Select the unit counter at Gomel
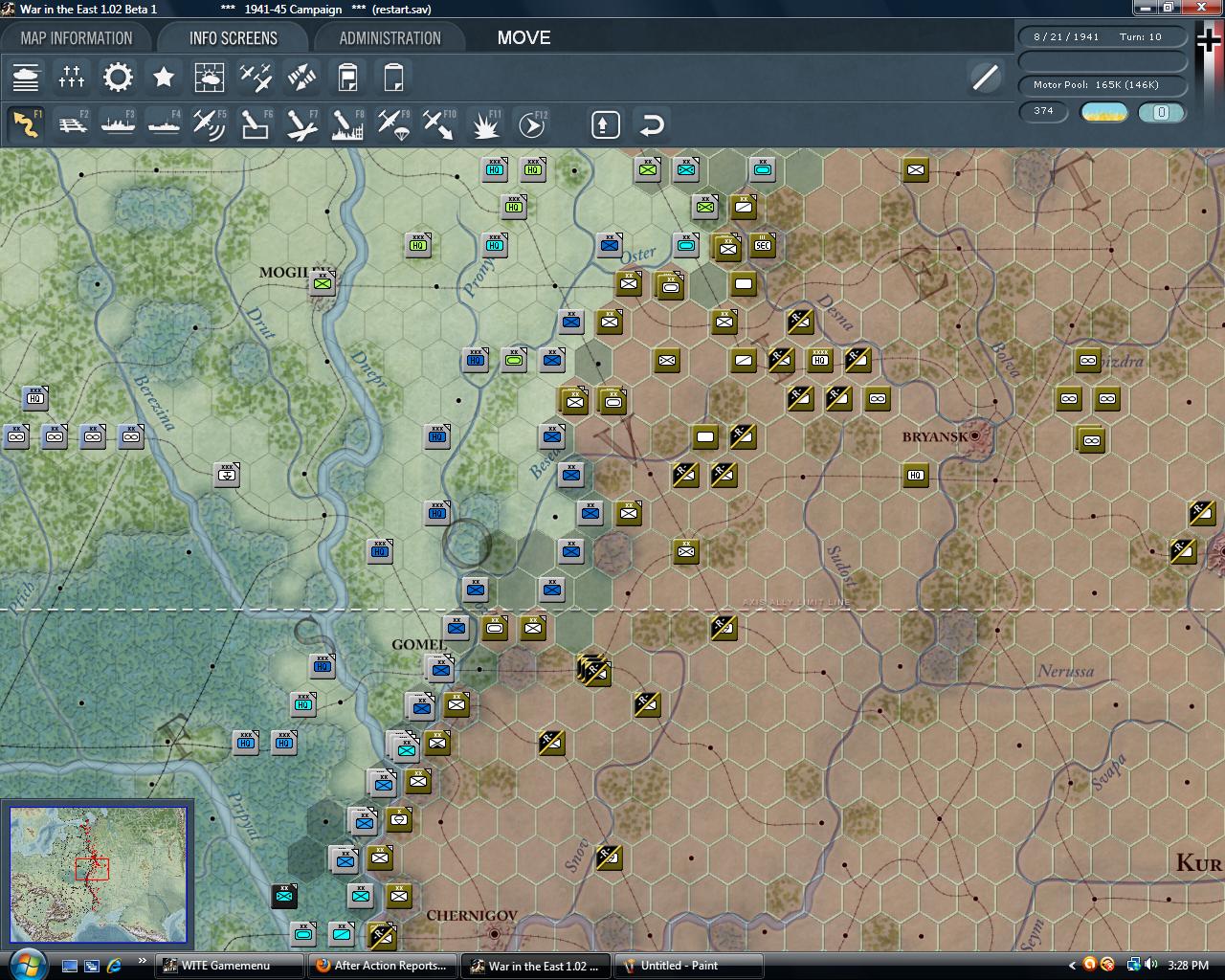This screenshot has width=1225, height=980. (439, 668)
